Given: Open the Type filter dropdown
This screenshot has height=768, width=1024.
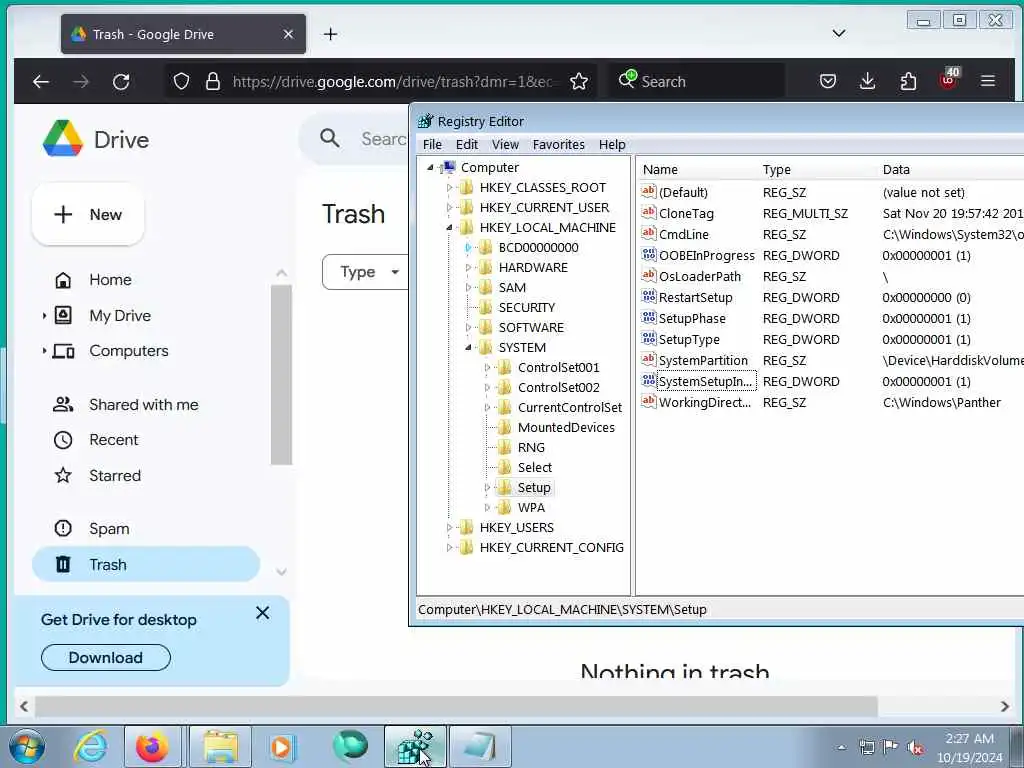Looking at the screenshot, I should [x=366, y=272].
